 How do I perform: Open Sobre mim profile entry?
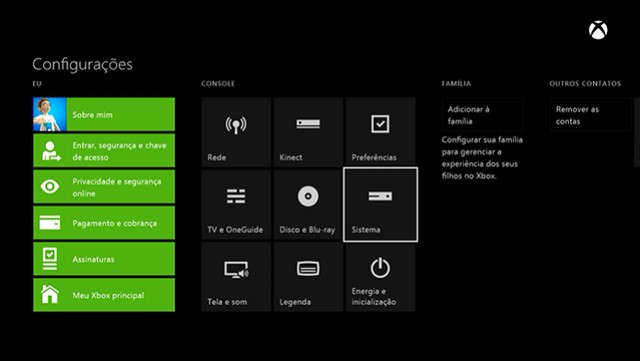tap(104, 114)
